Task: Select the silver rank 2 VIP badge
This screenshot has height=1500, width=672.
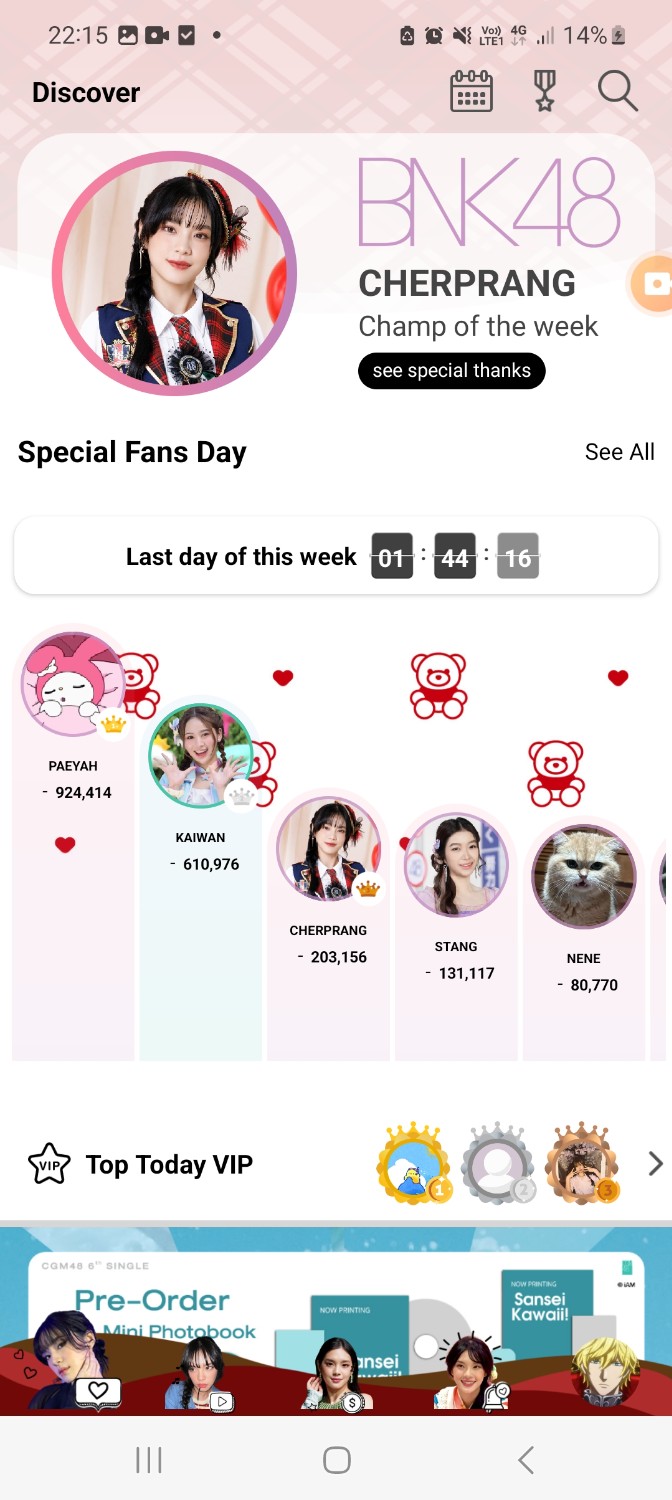Action: click(x=498, y=1163)
